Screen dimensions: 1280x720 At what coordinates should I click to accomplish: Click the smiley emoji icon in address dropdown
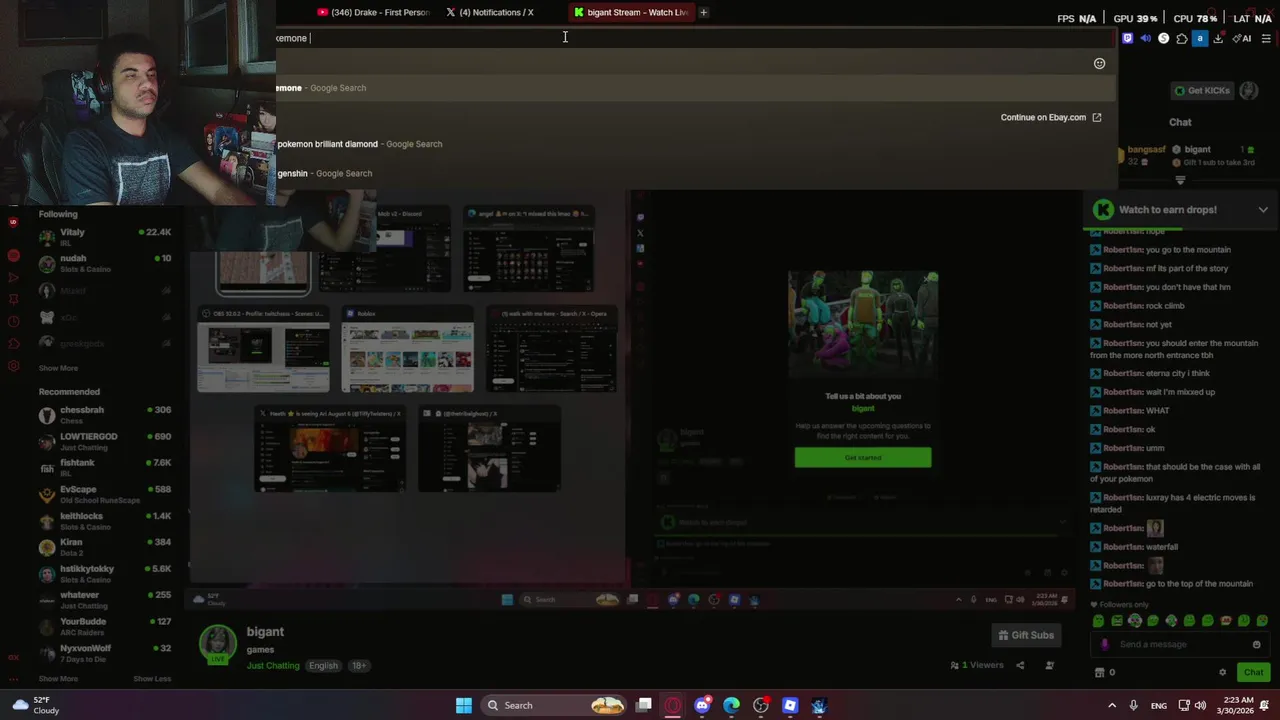(x=1099, y=63)
